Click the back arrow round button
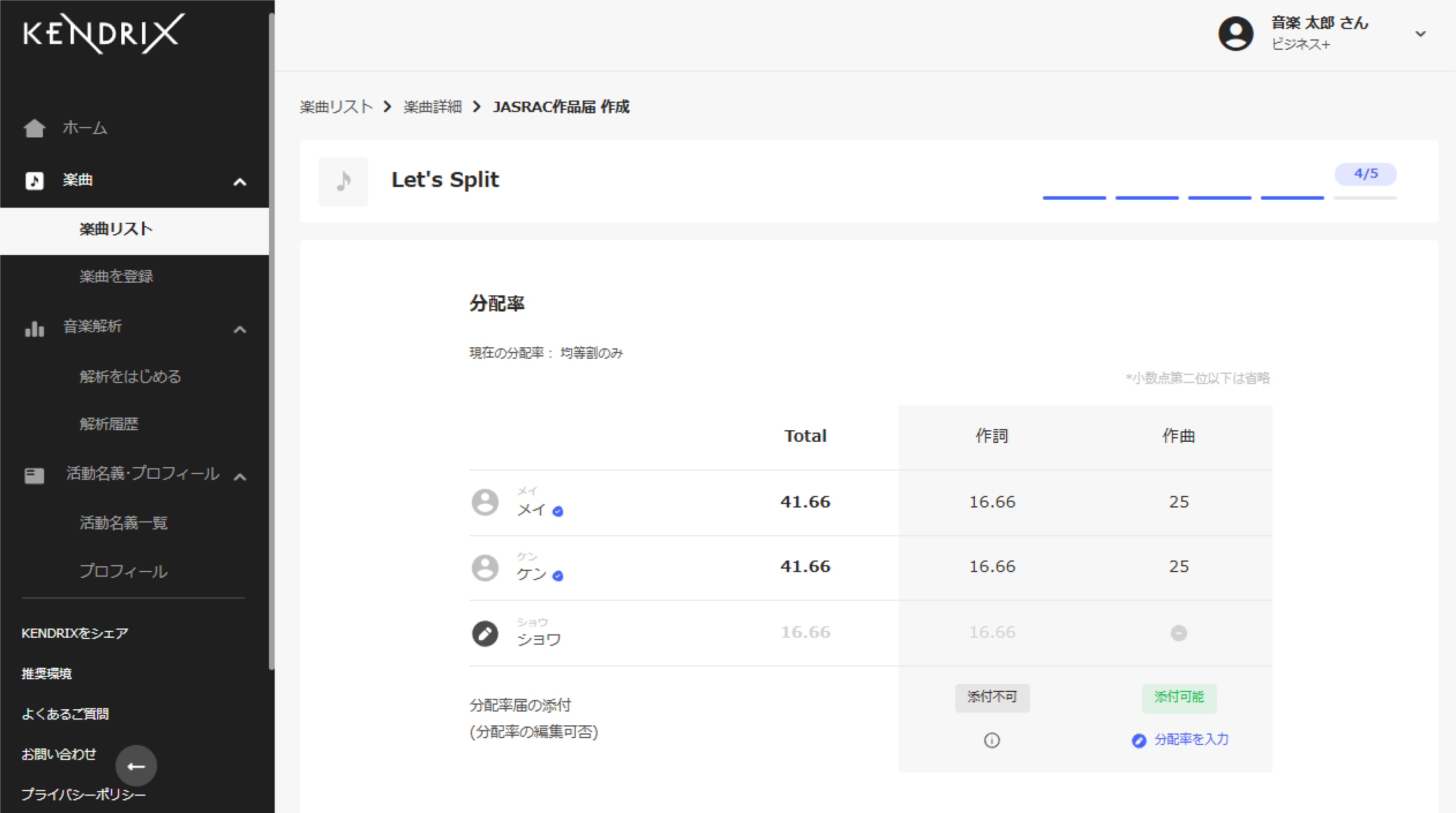Screen dimensions: 1456x813 [136, 766]
